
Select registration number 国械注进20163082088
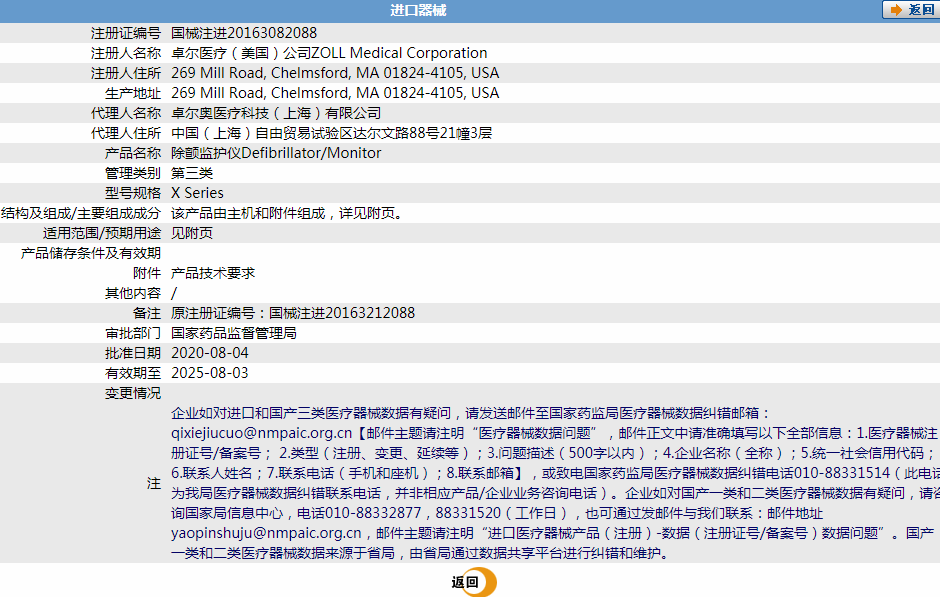[244, 33]
